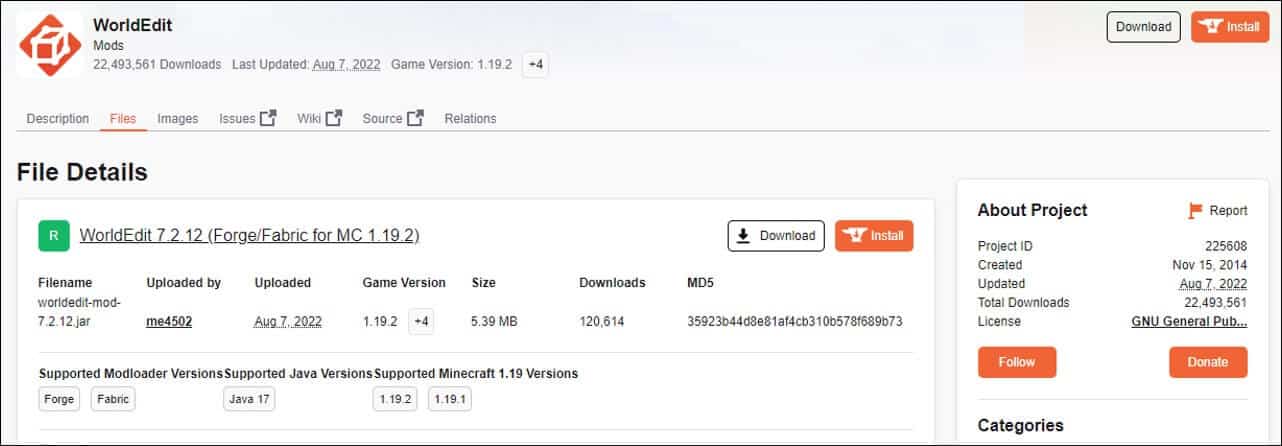
Task: Click the Created date Nov 15, 2014
Action: click(x=1209, y=265)
